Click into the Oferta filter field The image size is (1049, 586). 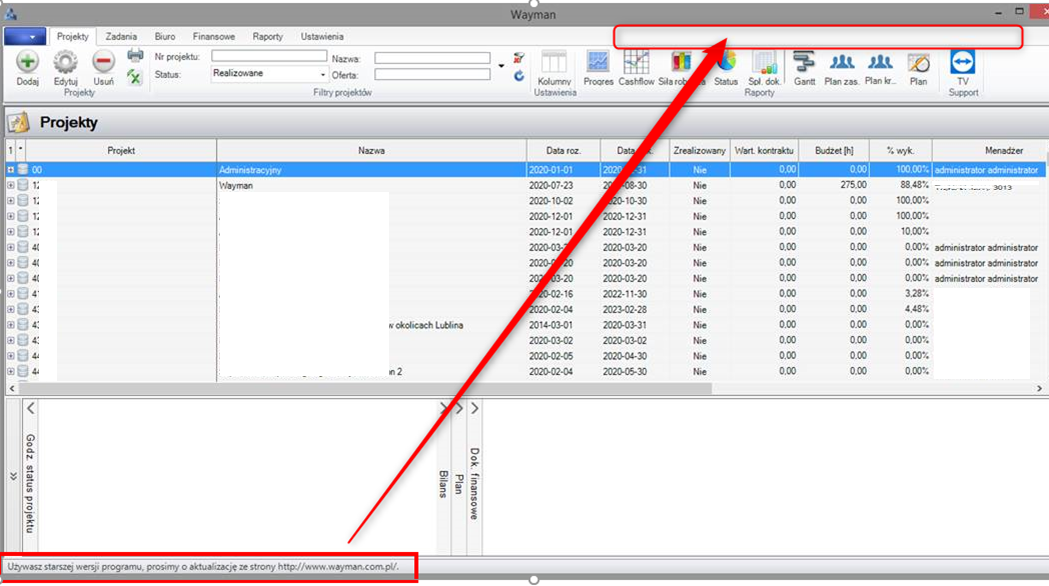pos(432,75)
